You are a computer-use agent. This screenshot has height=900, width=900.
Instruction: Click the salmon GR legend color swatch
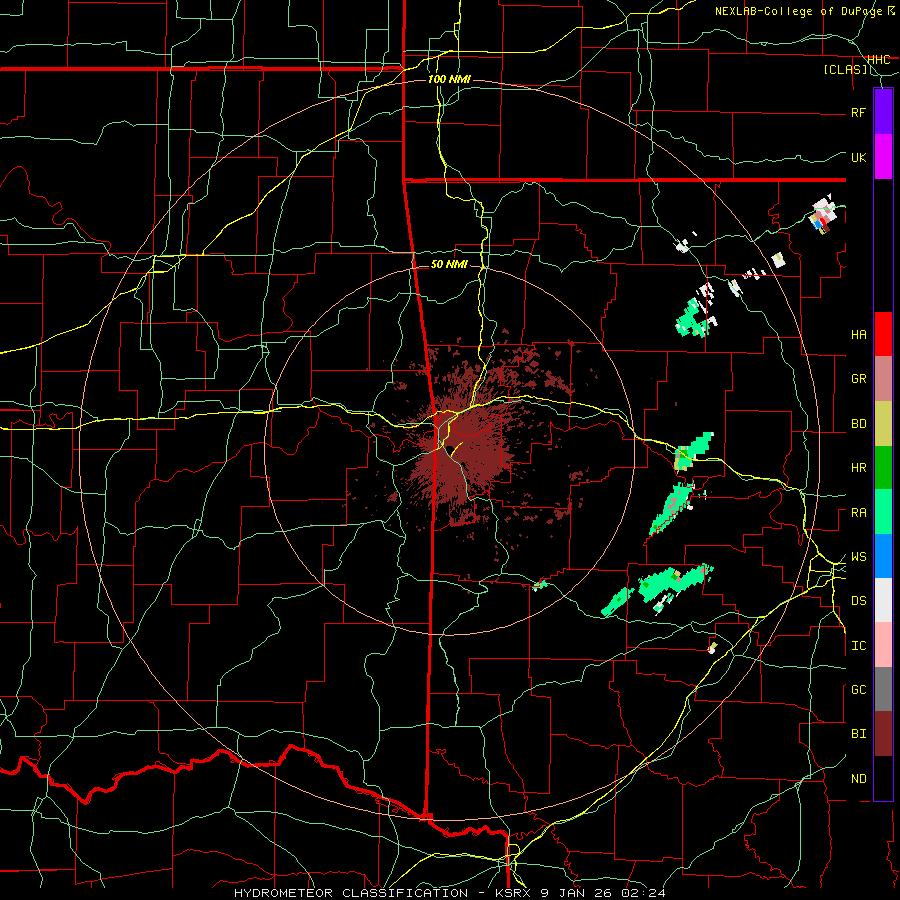[x=883, y=379]
